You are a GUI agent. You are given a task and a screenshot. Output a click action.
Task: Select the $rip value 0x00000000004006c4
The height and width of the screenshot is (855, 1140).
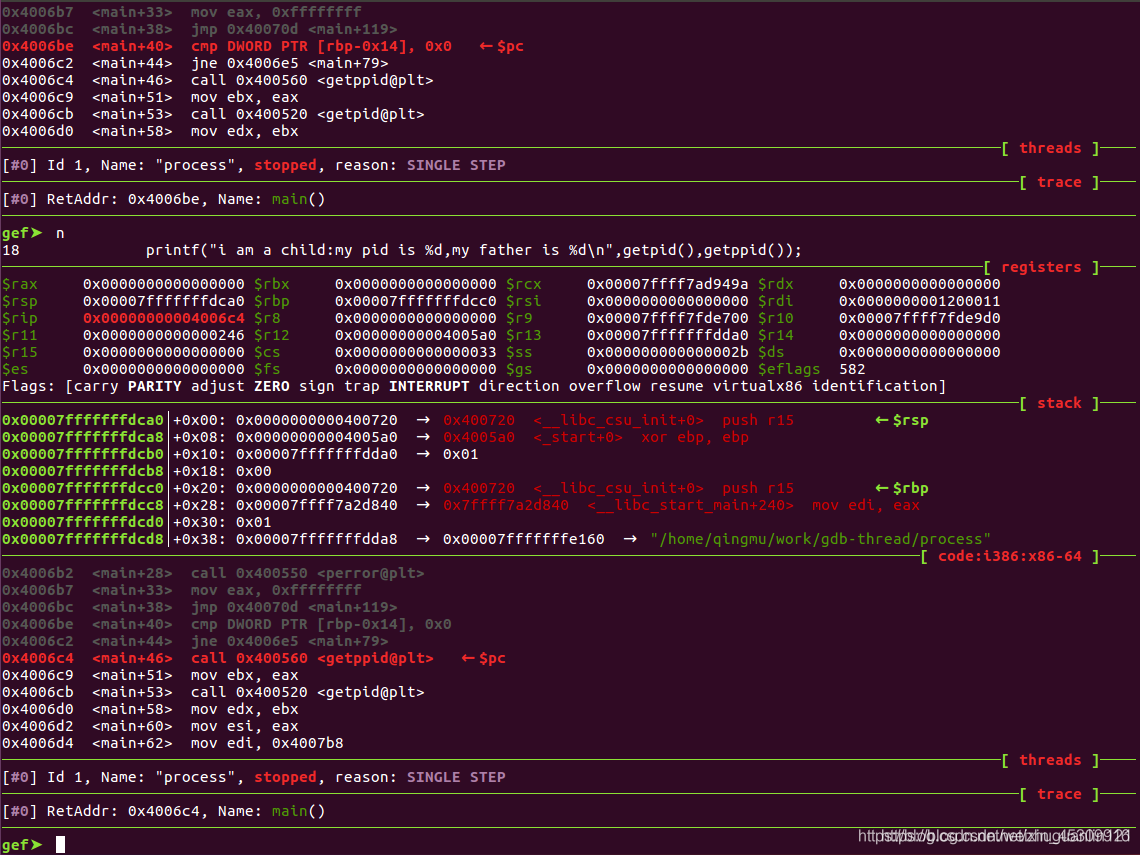pos(164,318)
